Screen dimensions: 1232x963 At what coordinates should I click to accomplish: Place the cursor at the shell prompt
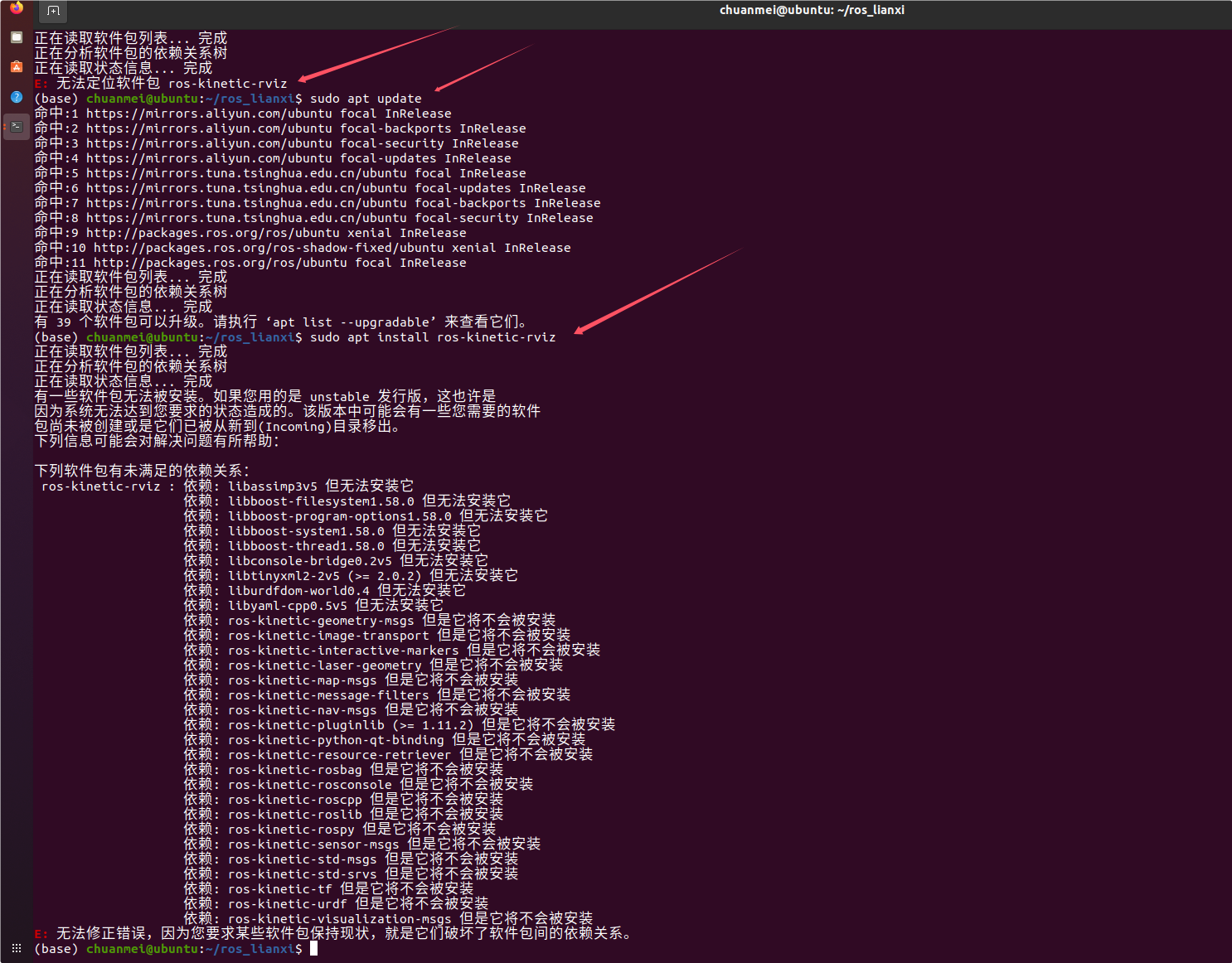tap(314, 948)
